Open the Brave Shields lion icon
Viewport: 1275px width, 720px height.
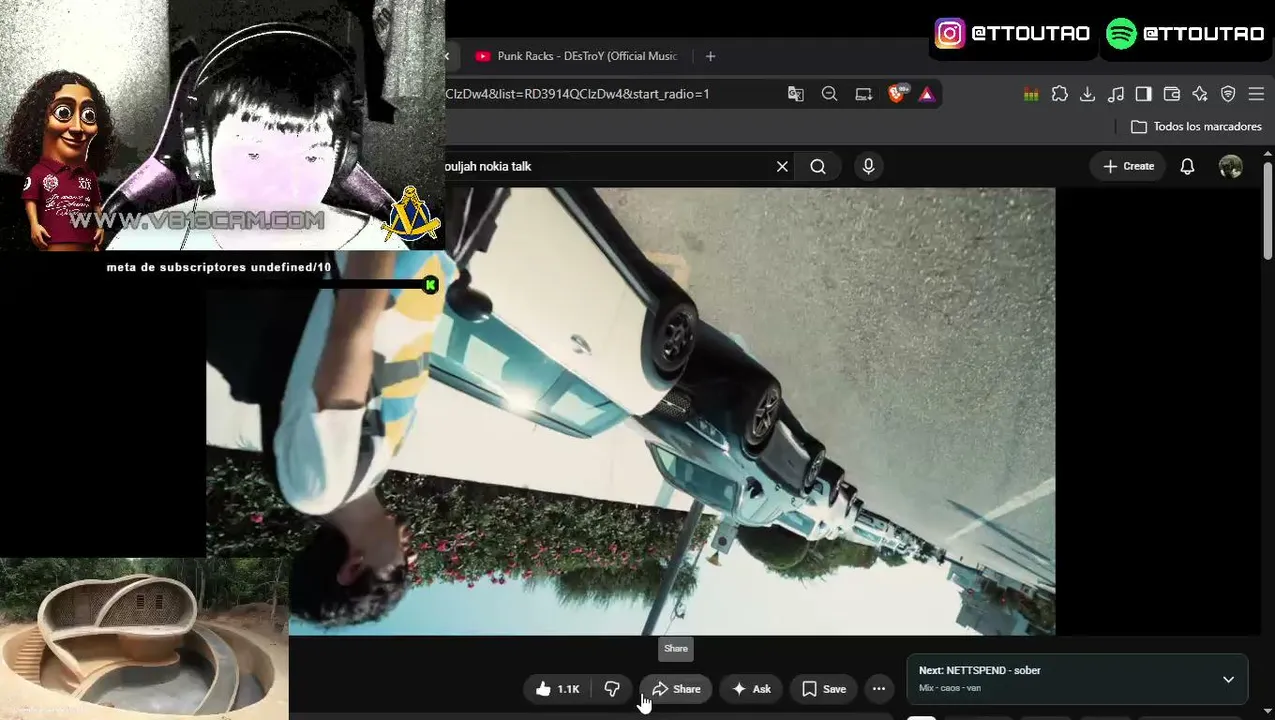(x=897, y=94)
